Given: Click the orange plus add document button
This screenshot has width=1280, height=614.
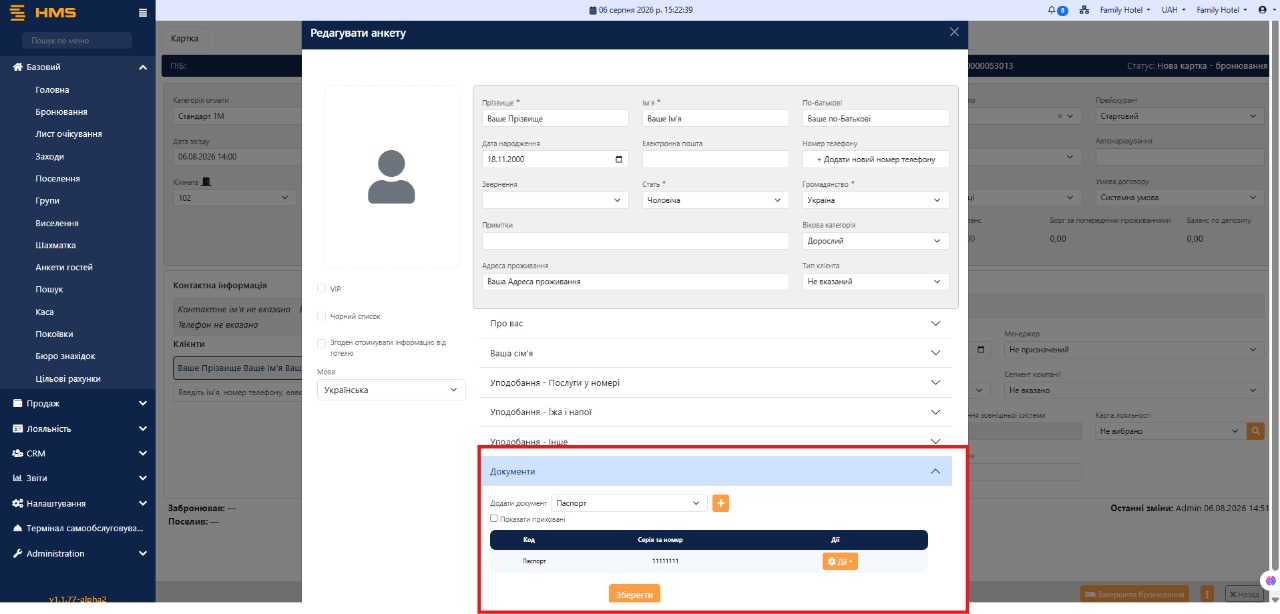Looking at the screenshot, I should point(721,503).
